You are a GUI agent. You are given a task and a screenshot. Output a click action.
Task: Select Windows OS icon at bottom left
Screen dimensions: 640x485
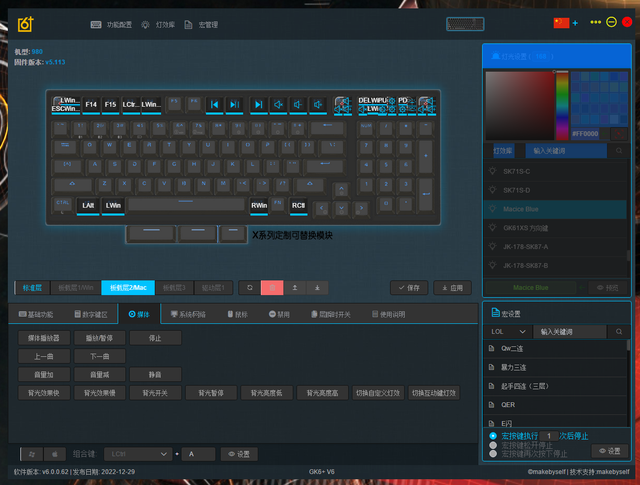[32, 454]
